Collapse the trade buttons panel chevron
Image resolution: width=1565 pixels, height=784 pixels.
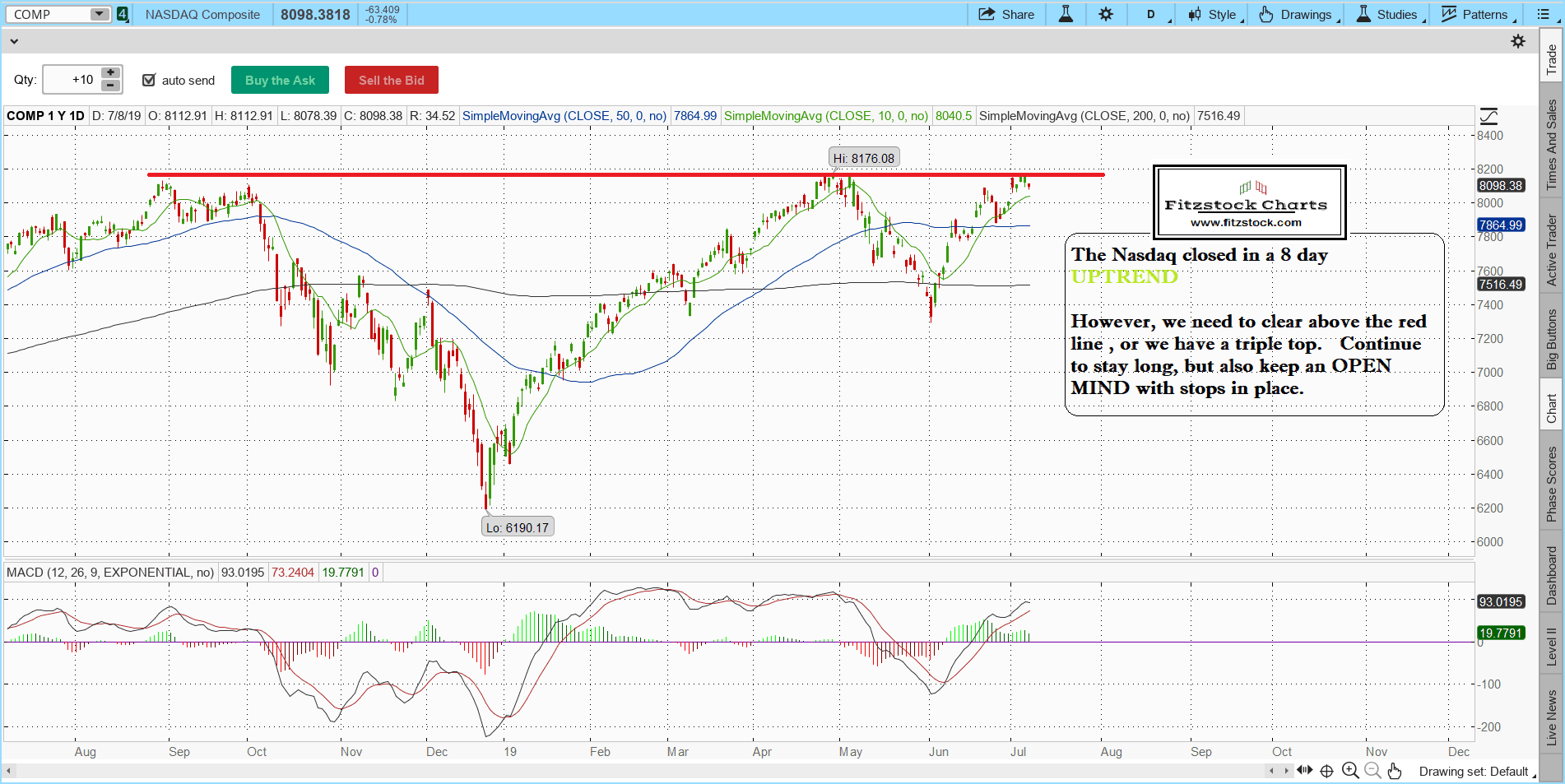coord(14,41)
